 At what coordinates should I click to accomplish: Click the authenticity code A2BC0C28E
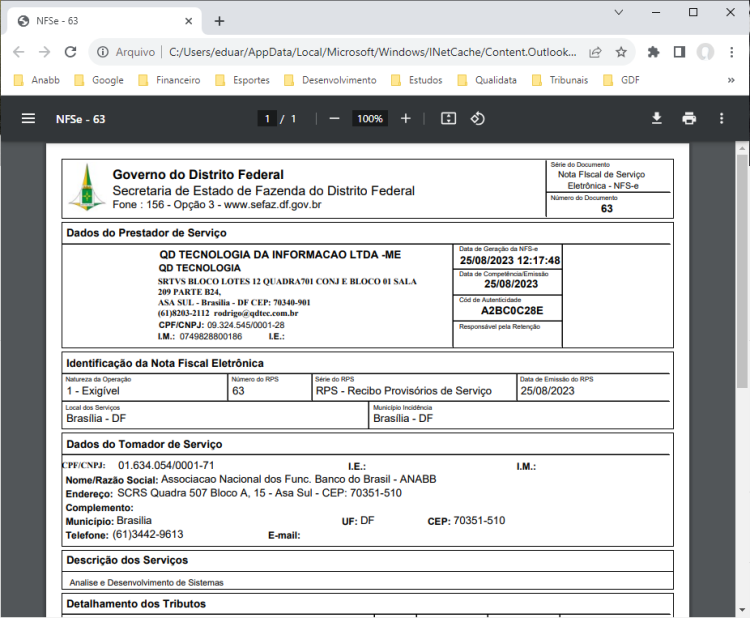coord(512,310)
